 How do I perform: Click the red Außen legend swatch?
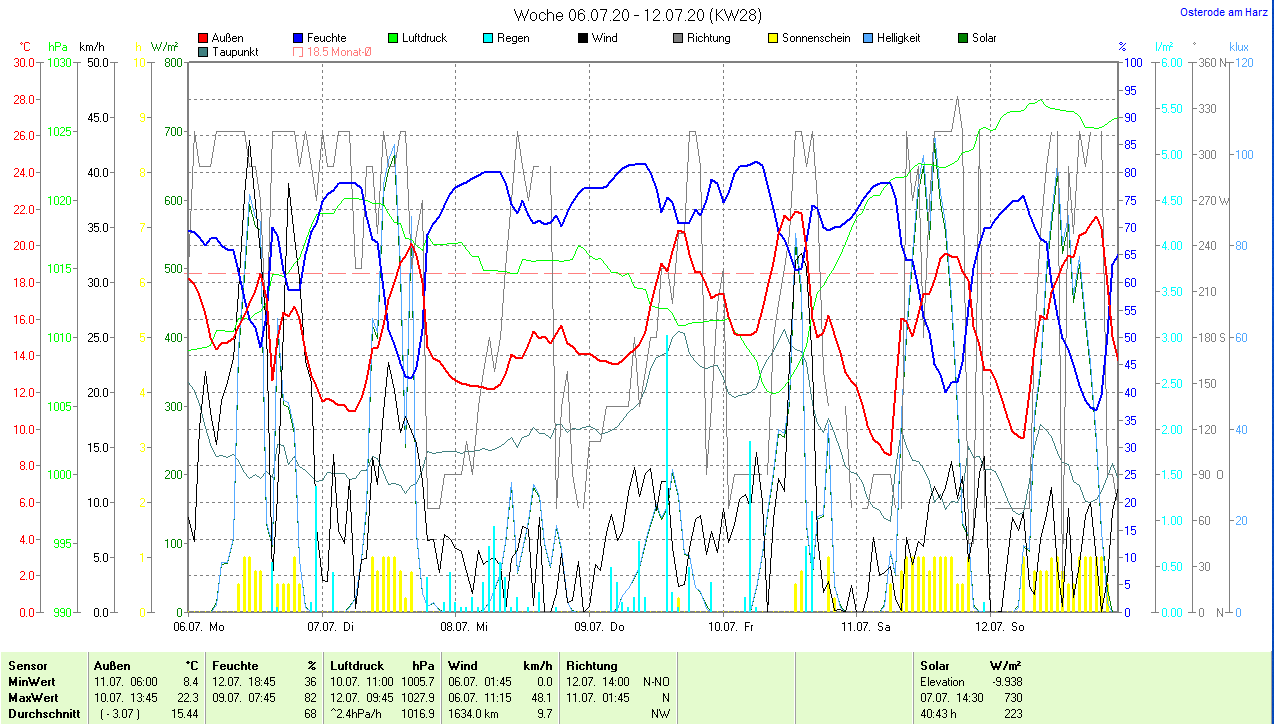[204, 38]
